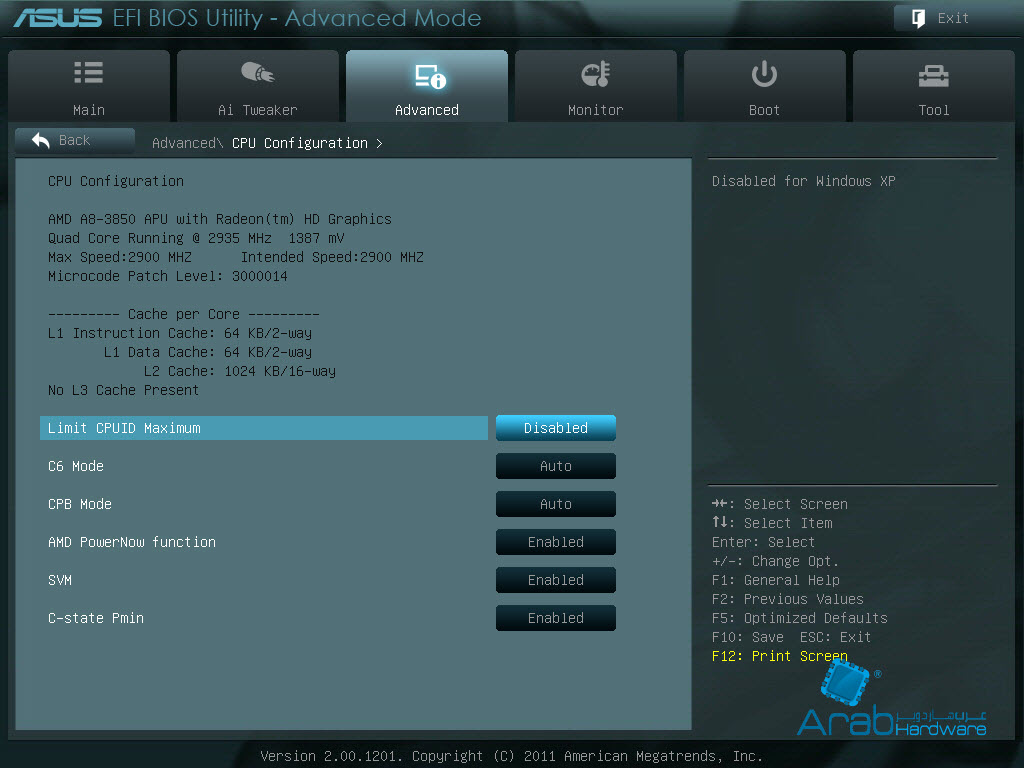The height and width of the screenshot is (768, 1024).
Task: Click the Intended Speed:2900 MHZ text
Action: pos(332,257)
